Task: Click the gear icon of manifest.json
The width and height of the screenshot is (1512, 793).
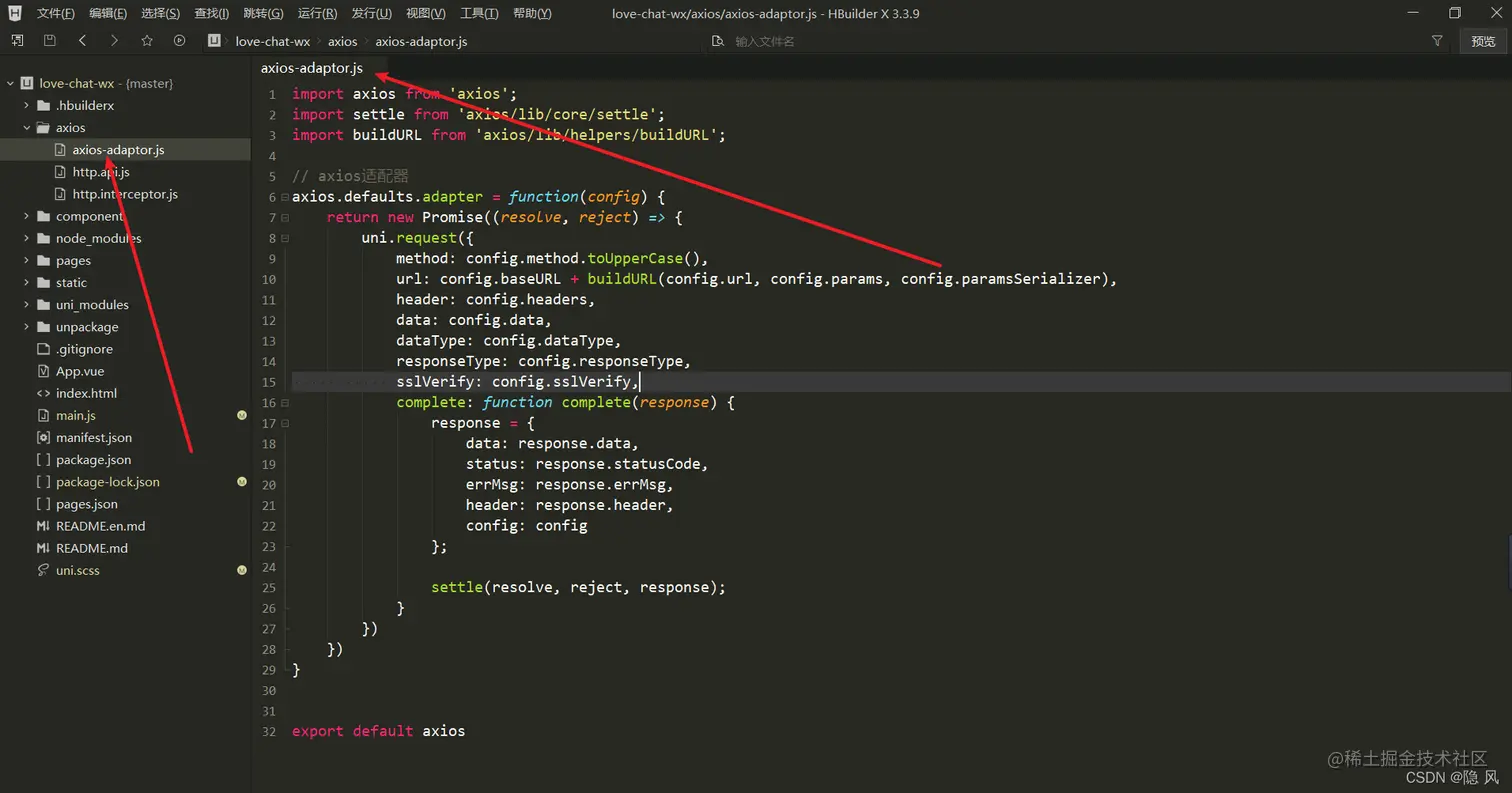Action: coord(43,437)
